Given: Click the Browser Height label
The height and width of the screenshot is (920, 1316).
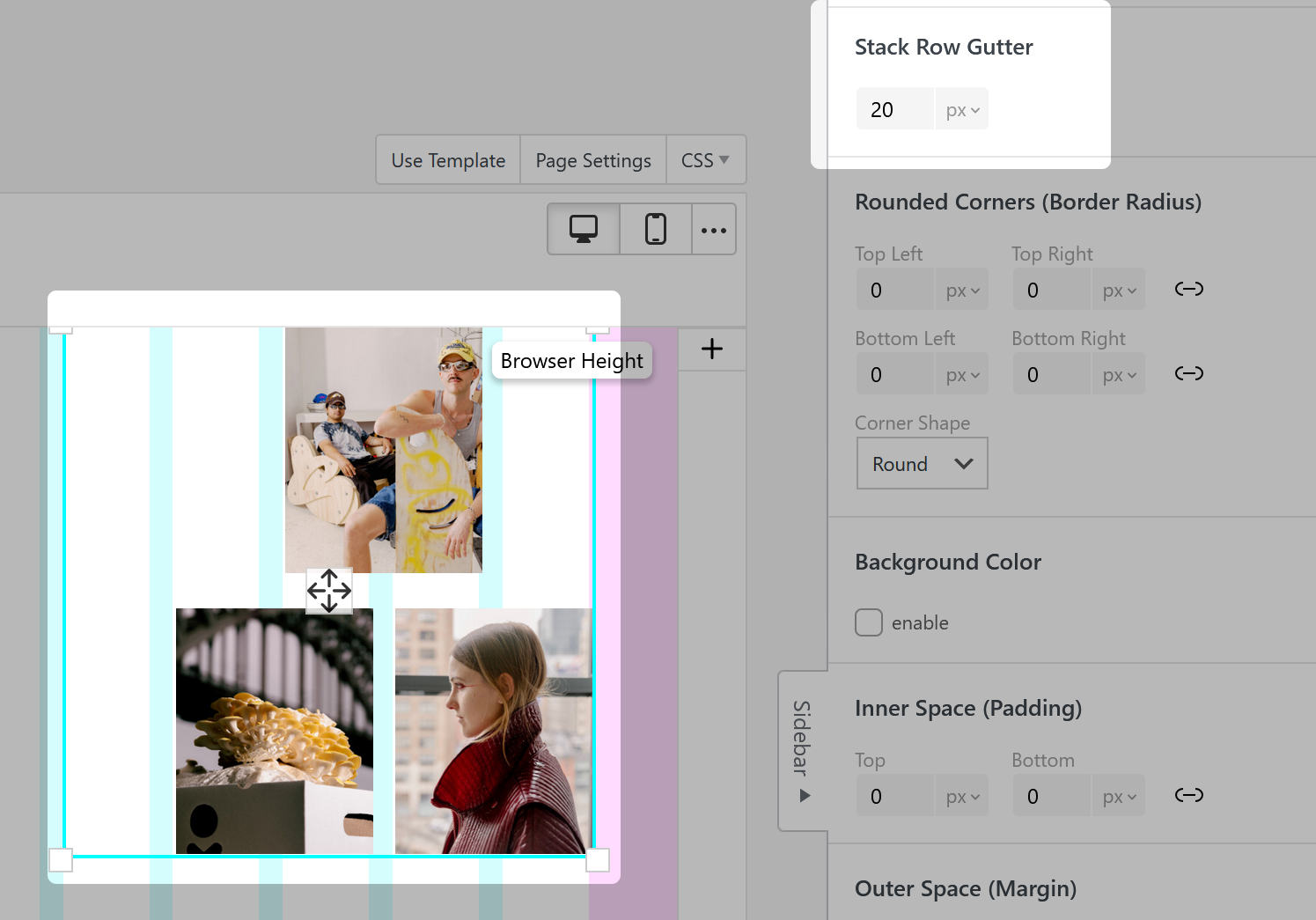Looking at the screenshot, I should (x=571, y=361).
